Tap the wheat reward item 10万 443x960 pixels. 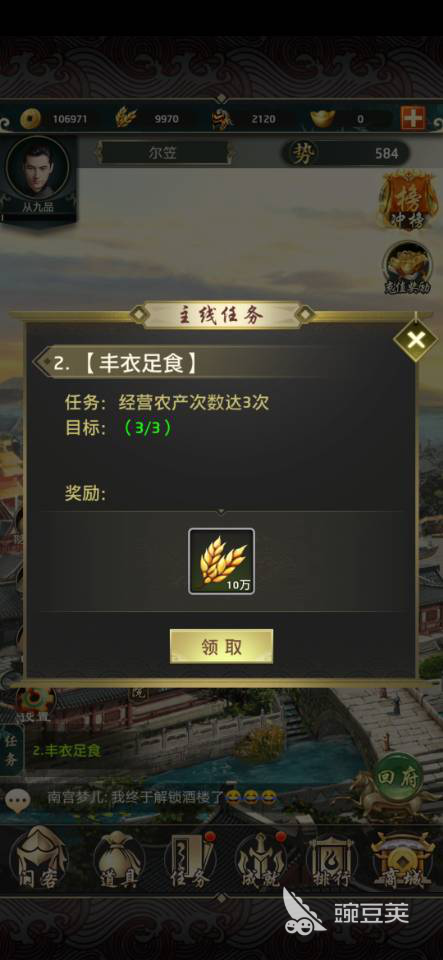(221, 561)
